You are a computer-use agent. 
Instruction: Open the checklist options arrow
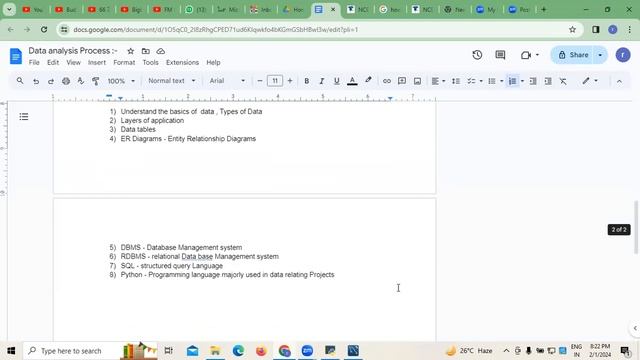pyautogui.click(x=481, y=81)
